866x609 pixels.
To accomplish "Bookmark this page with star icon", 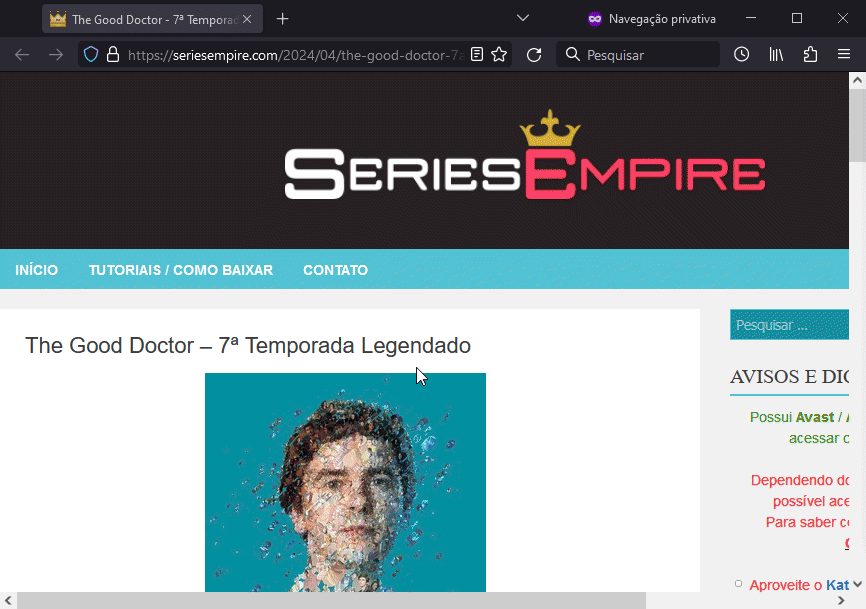I will point(499,55).
